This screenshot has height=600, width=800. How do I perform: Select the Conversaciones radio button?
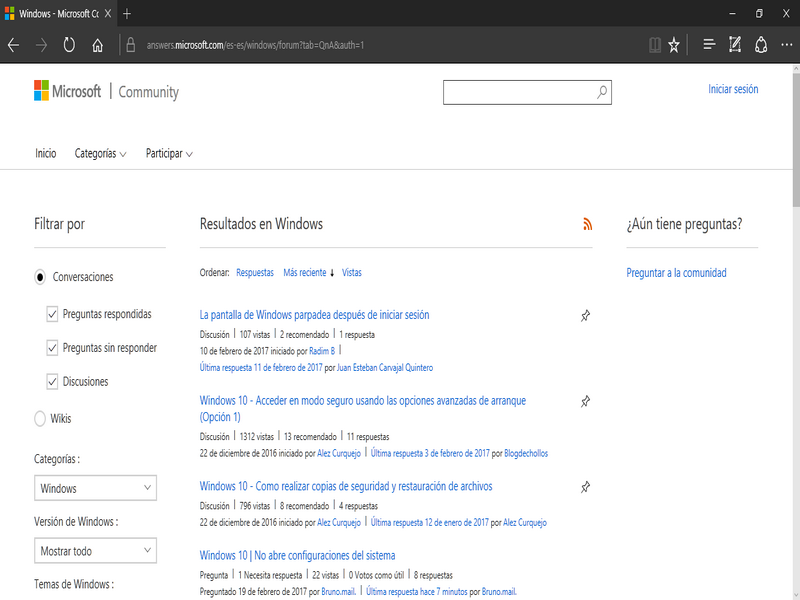pos(40,277)
